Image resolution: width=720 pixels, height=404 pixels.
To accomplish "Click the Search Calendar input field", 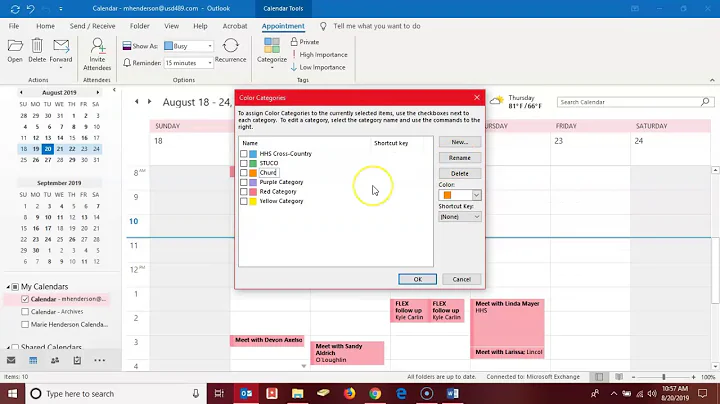I will click(x=629, y=102).
